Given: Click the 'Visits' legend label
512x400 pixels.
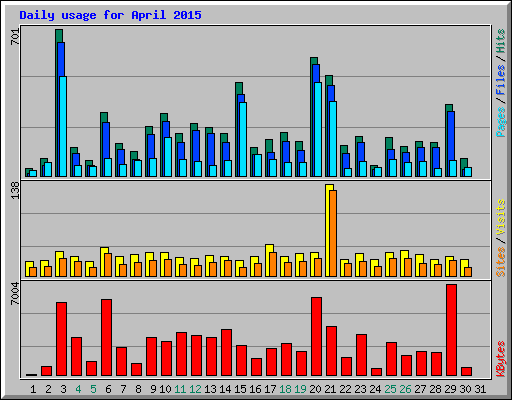Looking at the screenshot, I should click(500, 217).
